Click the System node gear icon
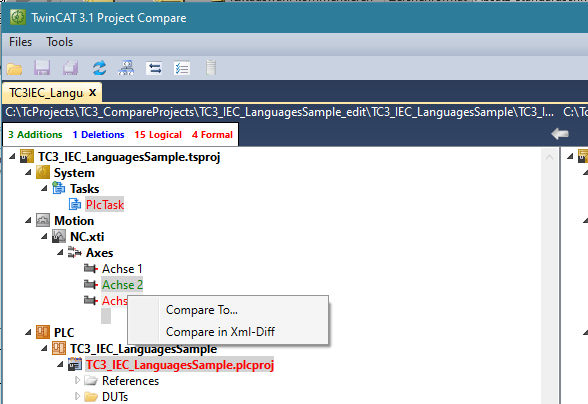Screen dimensions: 588x404 pyautogui.click(x=43, y=173)
